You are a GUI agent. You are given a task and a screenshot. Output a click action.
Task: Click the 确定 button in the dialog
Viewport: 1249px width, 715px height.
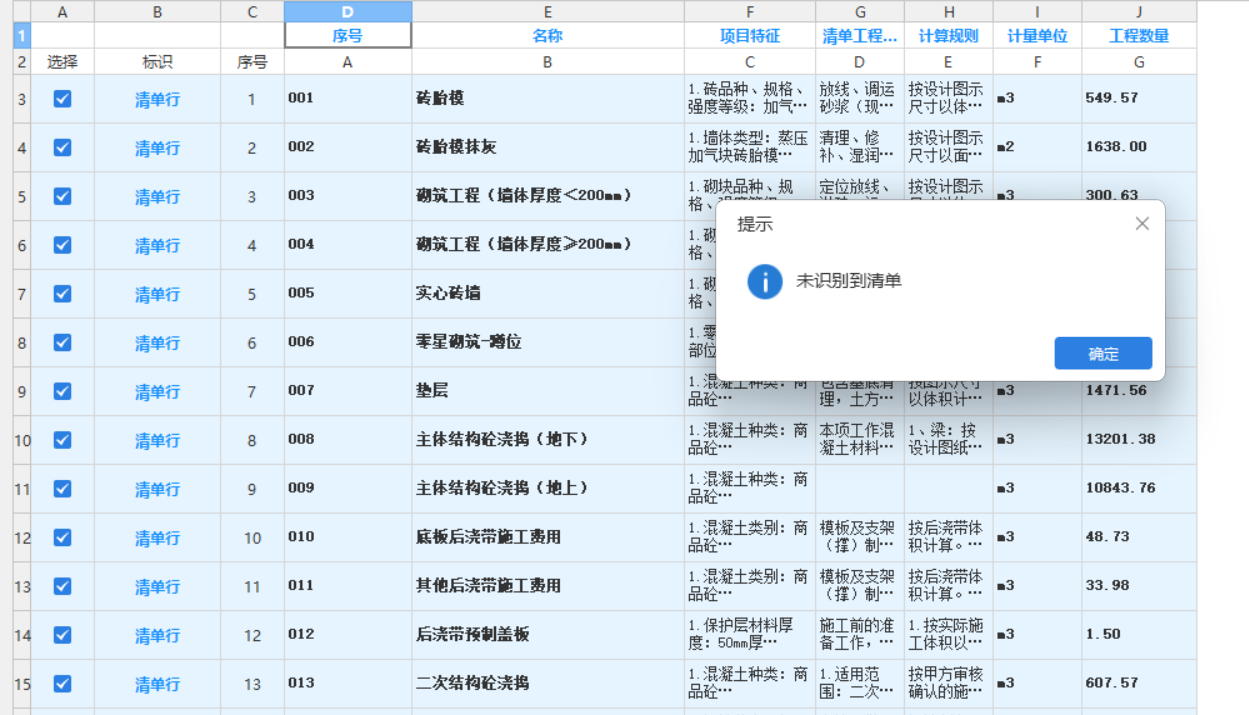[x=1103, y=353]
